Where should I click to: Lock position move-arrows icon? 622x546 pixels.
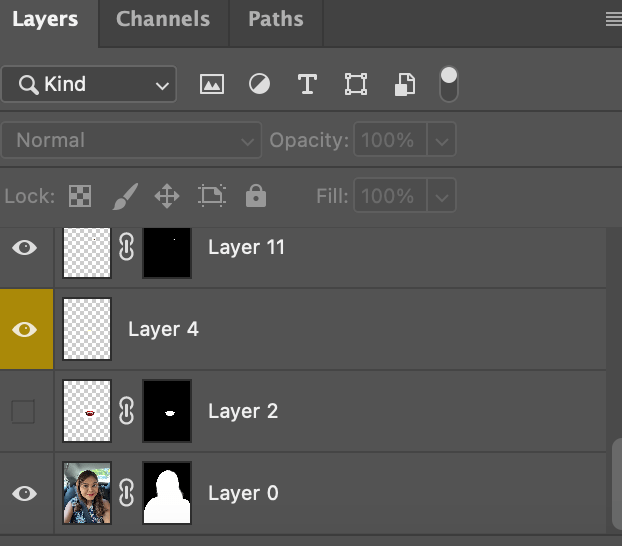coord(167,196)
